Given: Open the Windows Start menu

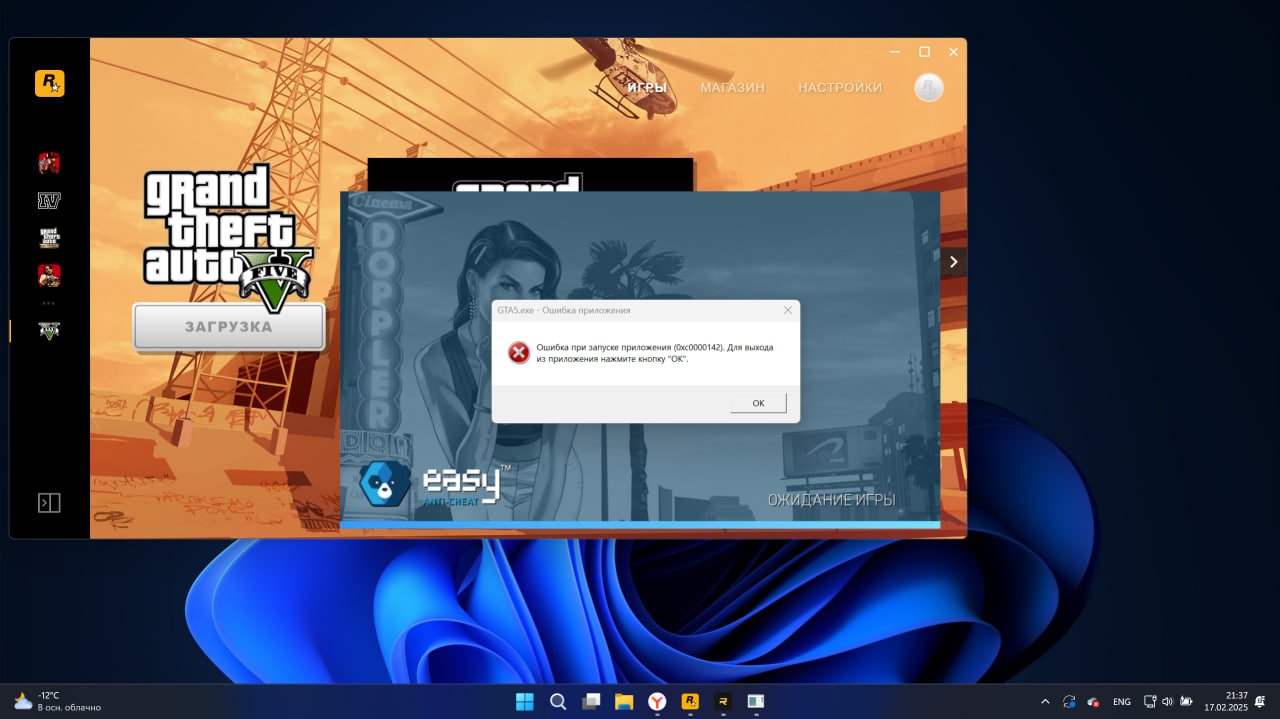Looking at the screenshot, I should tap(525, 701).
